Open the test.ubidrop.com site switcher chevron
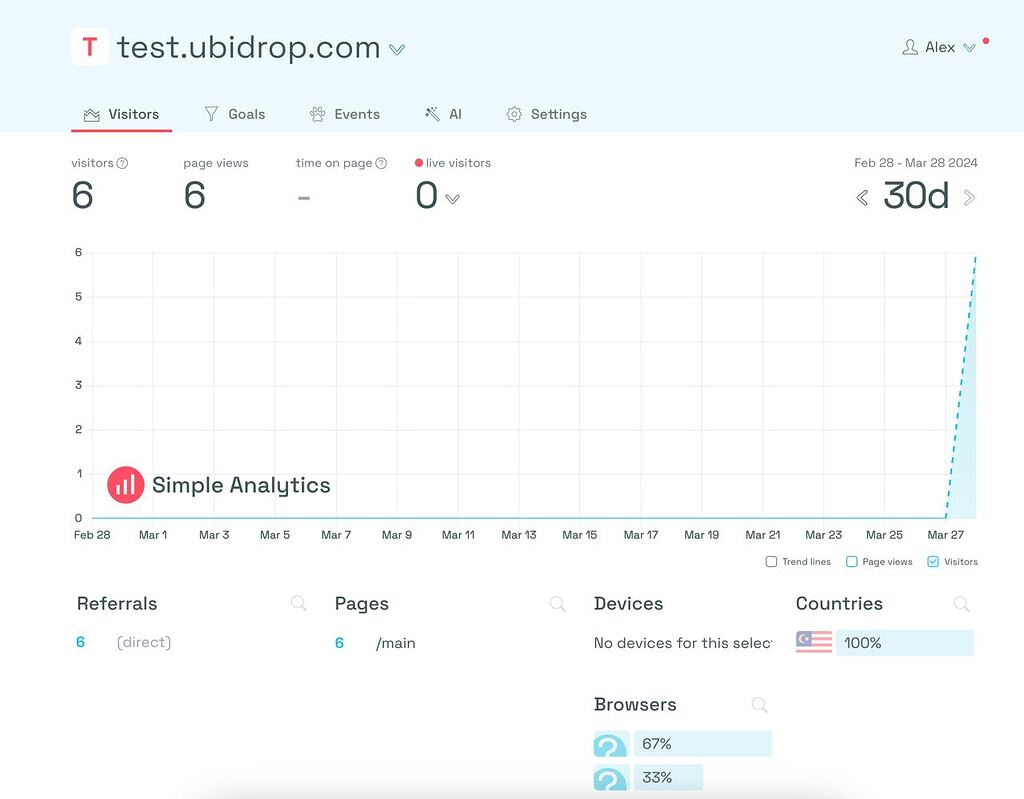 (397, 50)
